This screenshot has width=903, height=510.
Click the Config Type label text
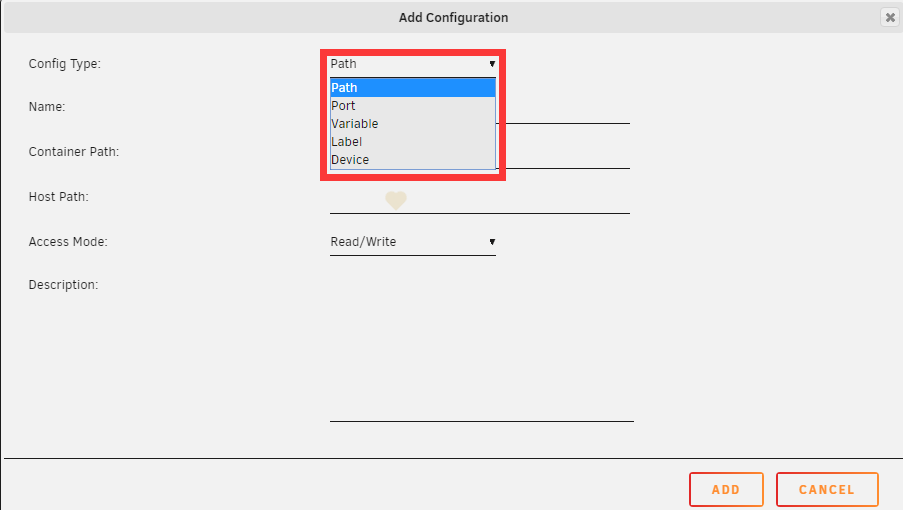[x=64, y=64]
